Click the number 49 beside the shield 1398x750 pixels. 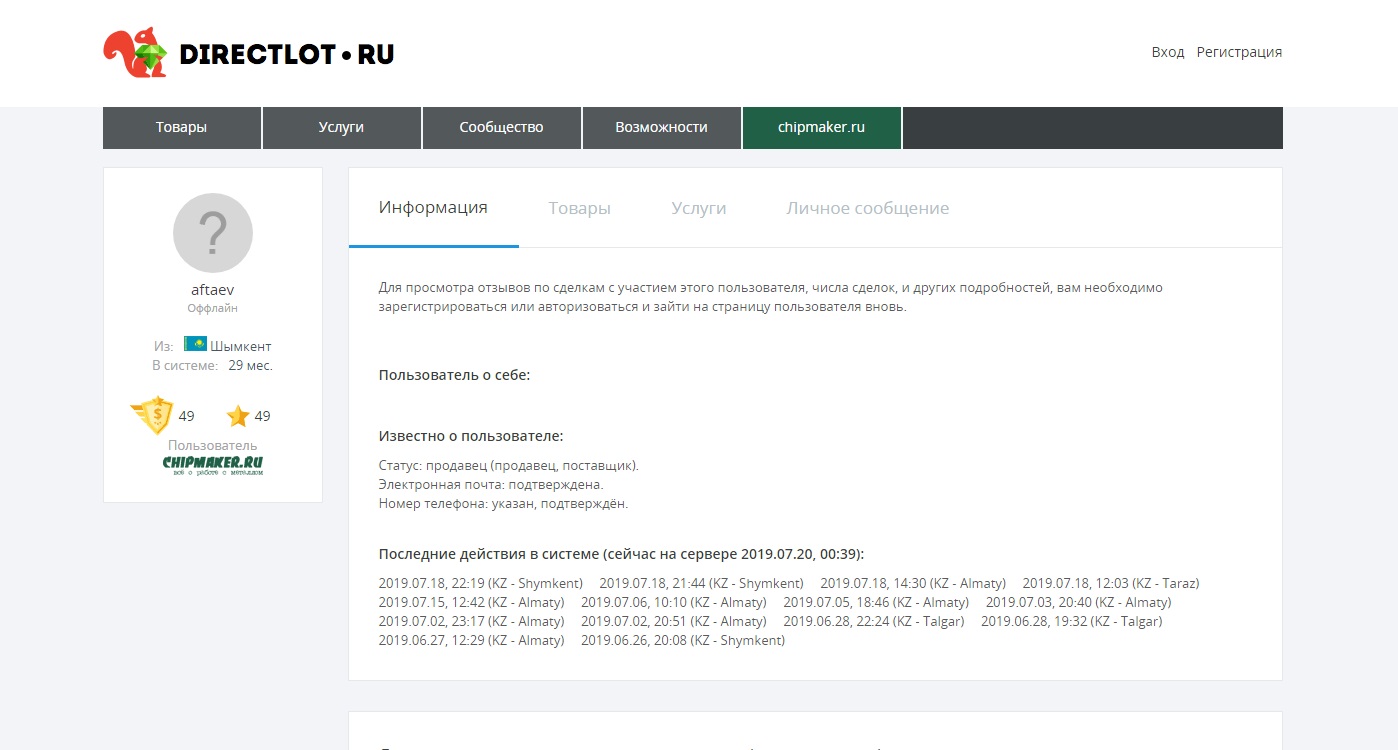[x=187, y=416]
